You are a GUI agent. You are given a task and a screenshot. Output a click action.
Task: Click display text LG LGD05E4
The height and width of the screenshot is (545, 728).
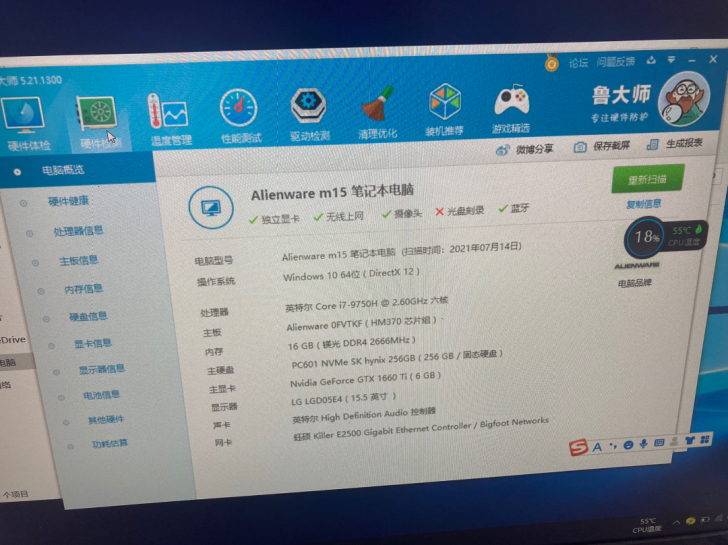[x=344, y=398]
